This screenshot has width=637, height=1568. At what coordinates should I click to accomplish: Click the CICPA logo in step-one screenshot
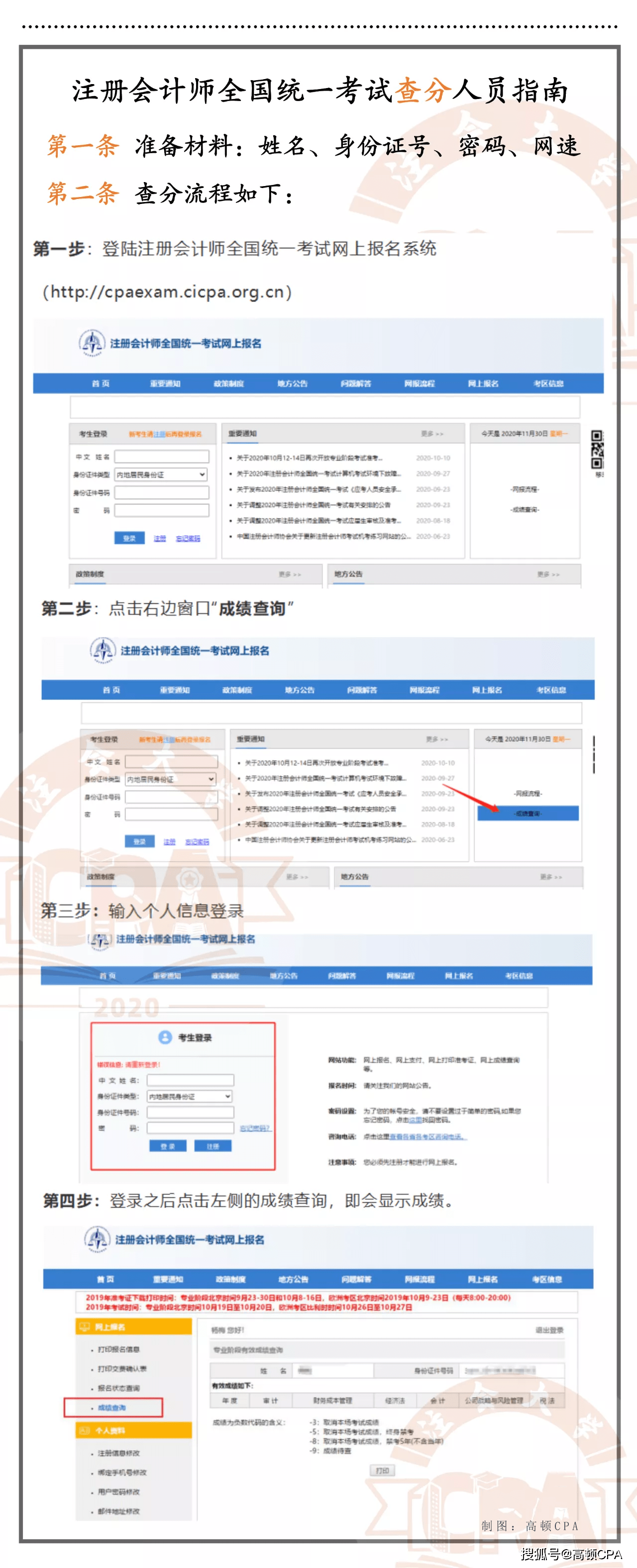pyautogui.click(x=92, y=343)
